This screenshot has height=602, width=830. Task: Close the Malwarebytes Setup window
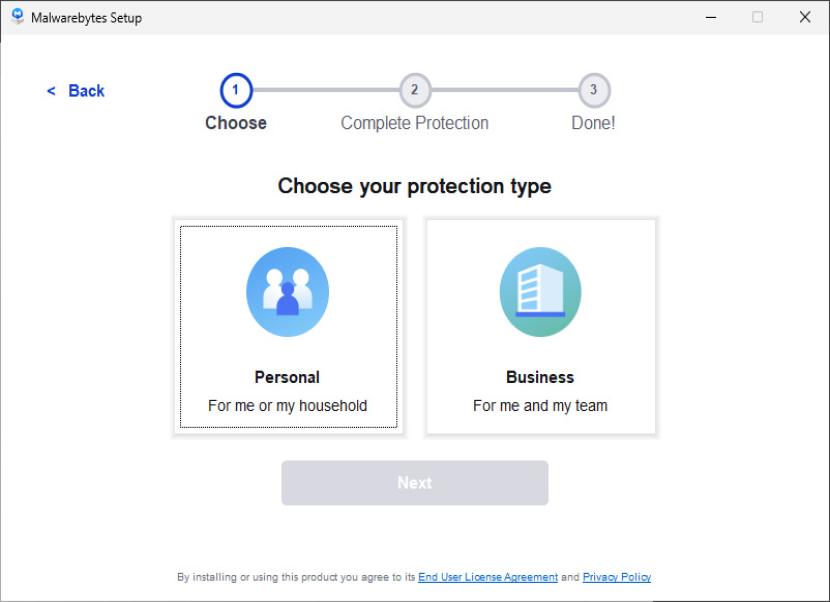tap(805, 17)
